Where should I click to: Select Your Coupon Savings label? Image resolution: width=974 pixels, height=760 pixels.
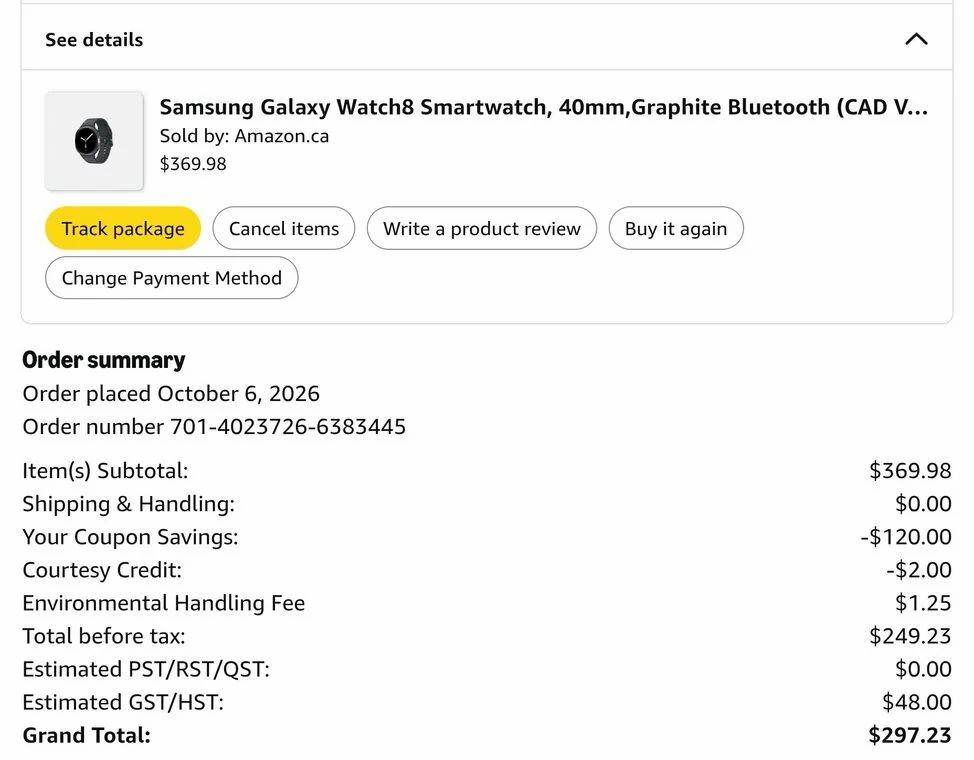(130, 536)
